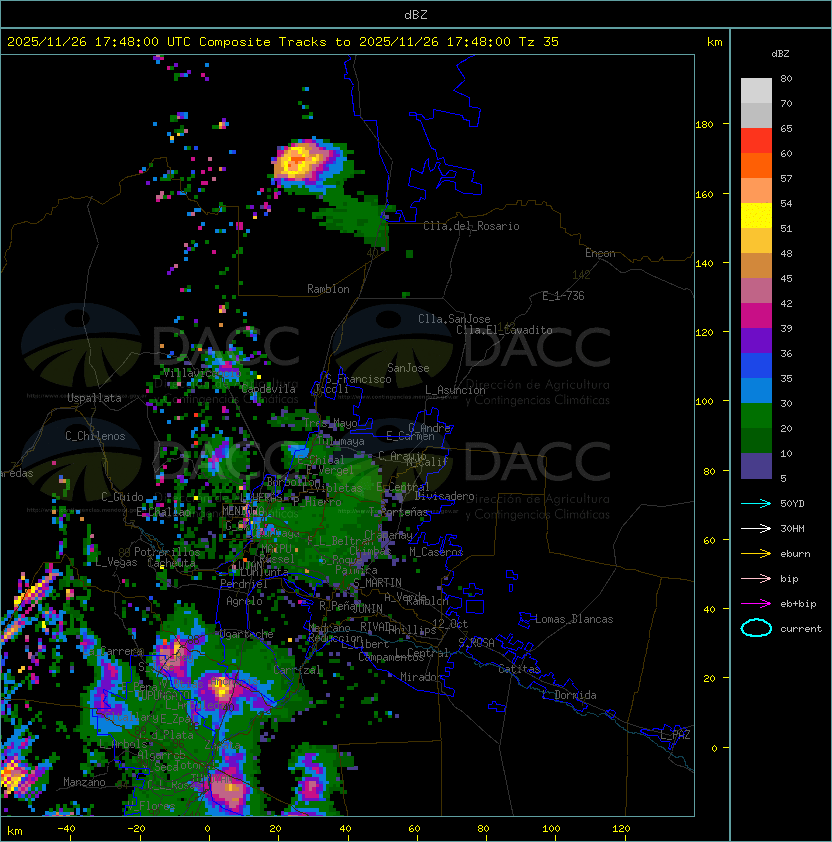832x842 pixels.
Task: Click the 'Mirador' map label
Action: coord(421,677)
